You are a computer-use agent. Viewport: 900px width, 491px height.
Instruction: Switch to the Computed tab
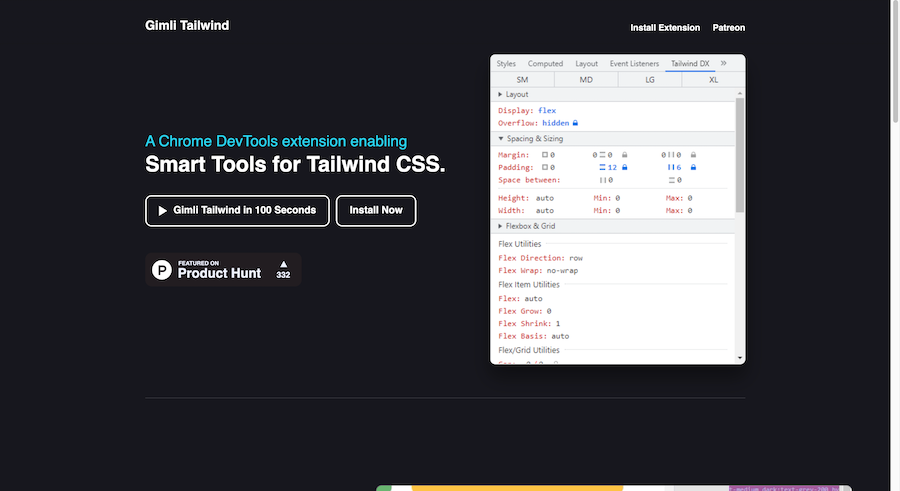(545, 64)
